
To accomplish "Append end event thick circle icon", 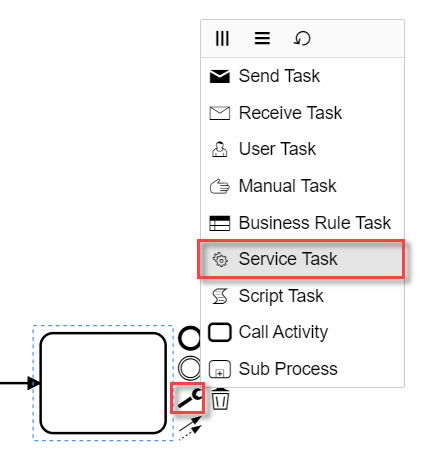I will (x=190, y=339).
